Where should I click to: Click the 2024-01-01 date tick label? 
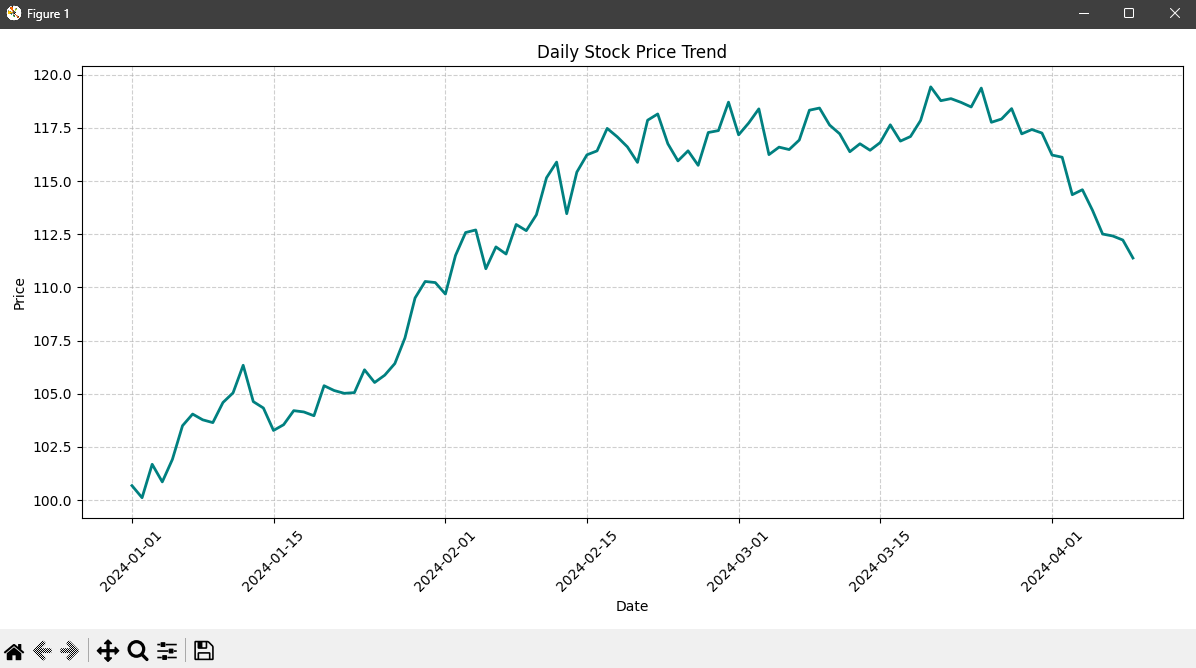point(130,562)
